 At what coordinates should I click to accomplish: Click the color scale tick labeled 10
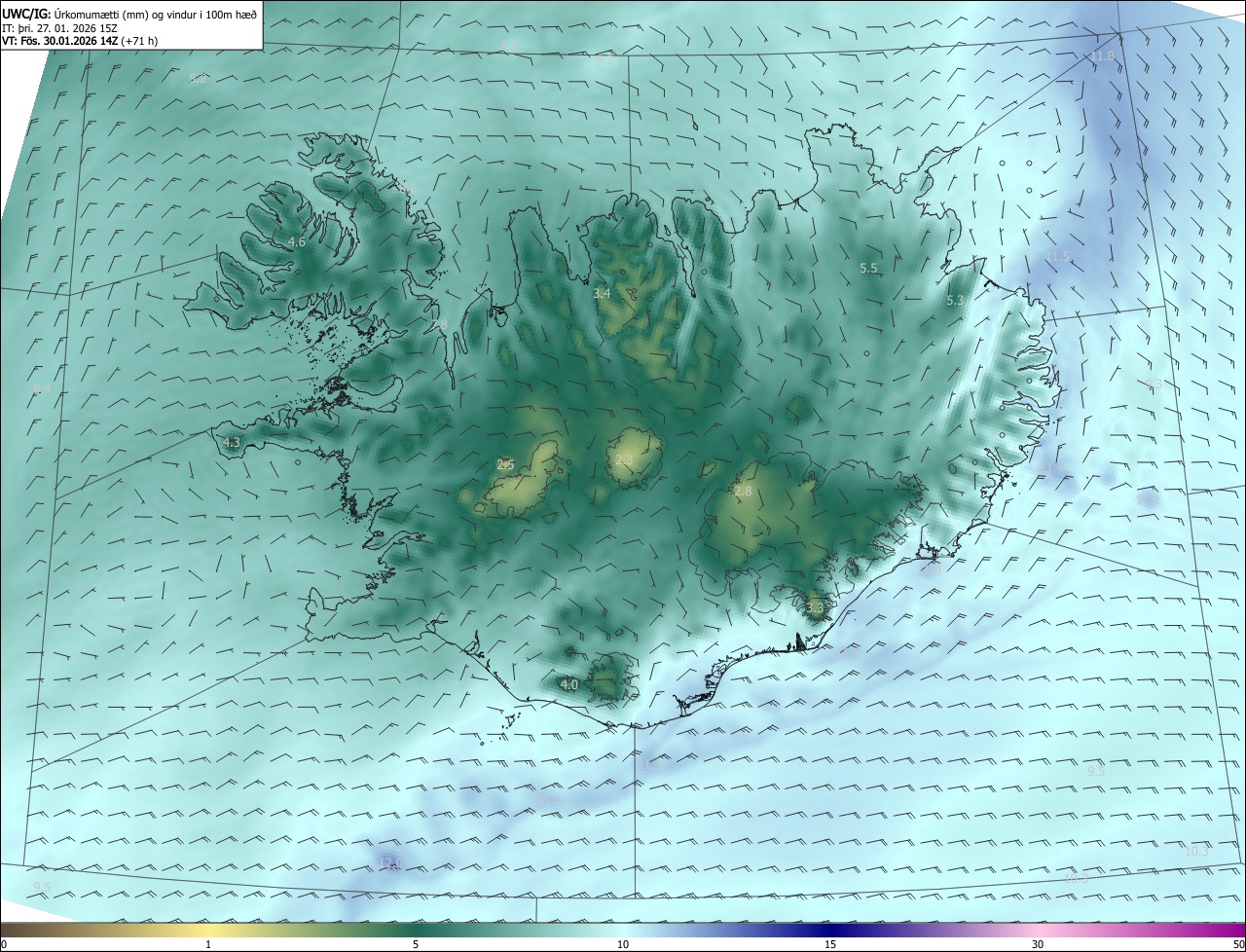coord(623,944)
